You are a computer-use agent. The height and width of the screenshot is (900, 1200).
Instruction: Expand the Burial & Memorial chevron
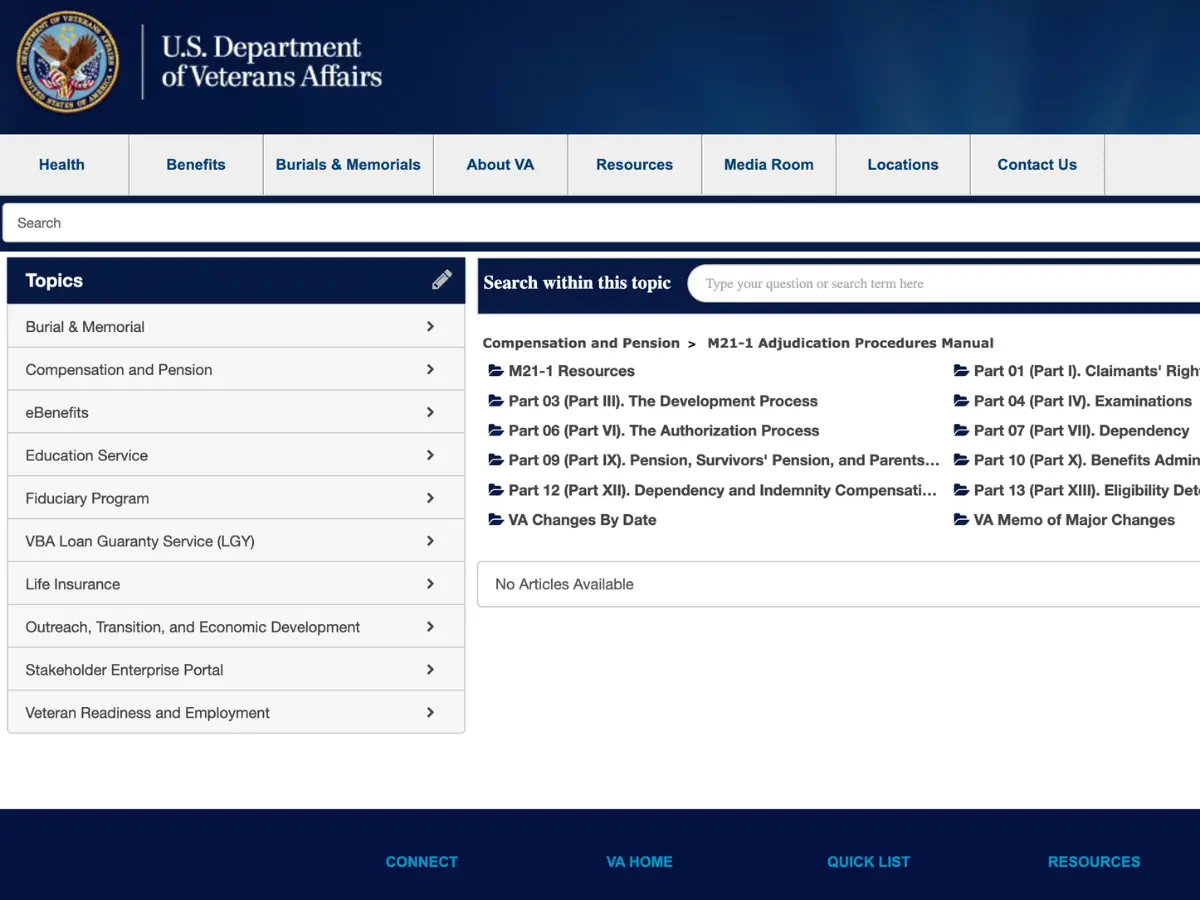(x=430, y=326)
